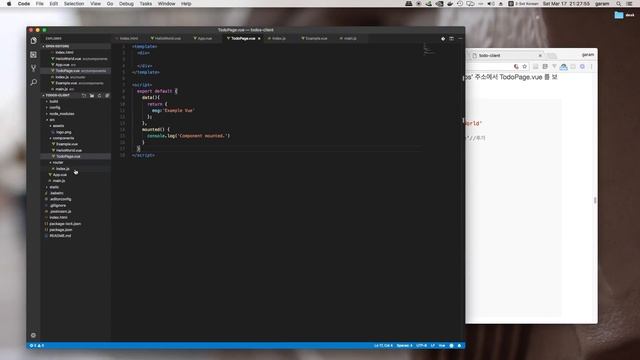Click errors and warnings count in status bar
This screenshot has height=360, width=640.
coord(36,346)
